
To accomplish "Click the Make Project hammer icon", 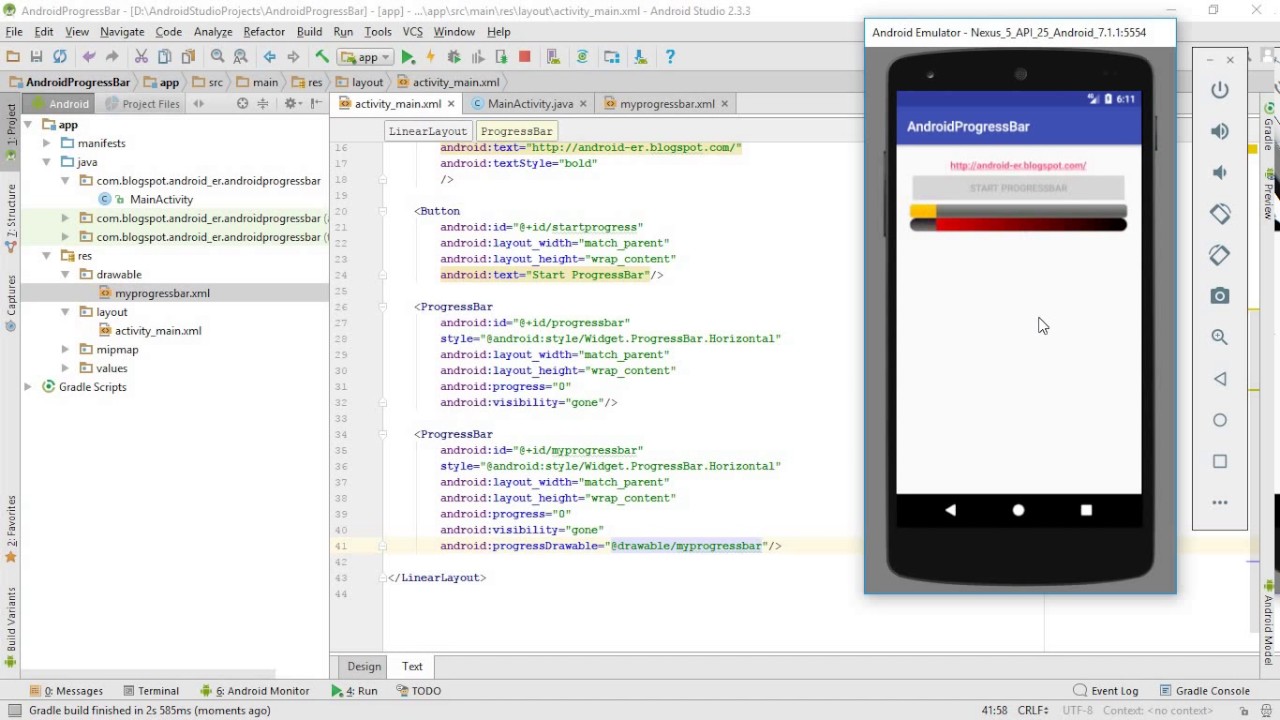I will click(322, 57).
